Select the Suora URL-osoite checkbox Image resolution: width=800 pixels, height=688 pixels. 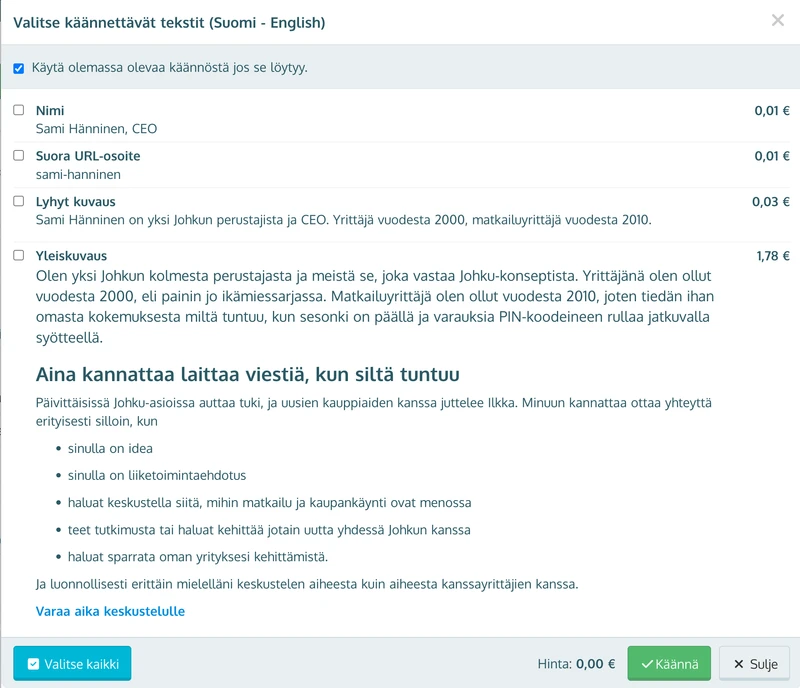[19, 156]
